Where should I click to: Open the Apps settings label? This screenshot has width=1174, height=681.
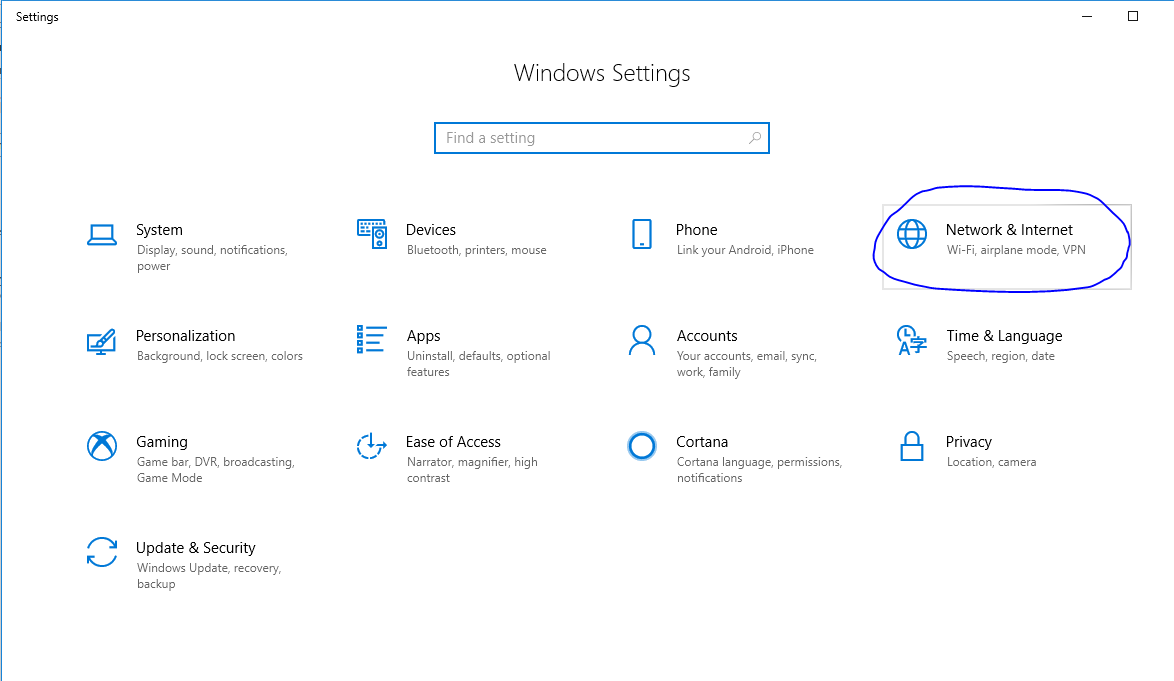tap(424, 336)
